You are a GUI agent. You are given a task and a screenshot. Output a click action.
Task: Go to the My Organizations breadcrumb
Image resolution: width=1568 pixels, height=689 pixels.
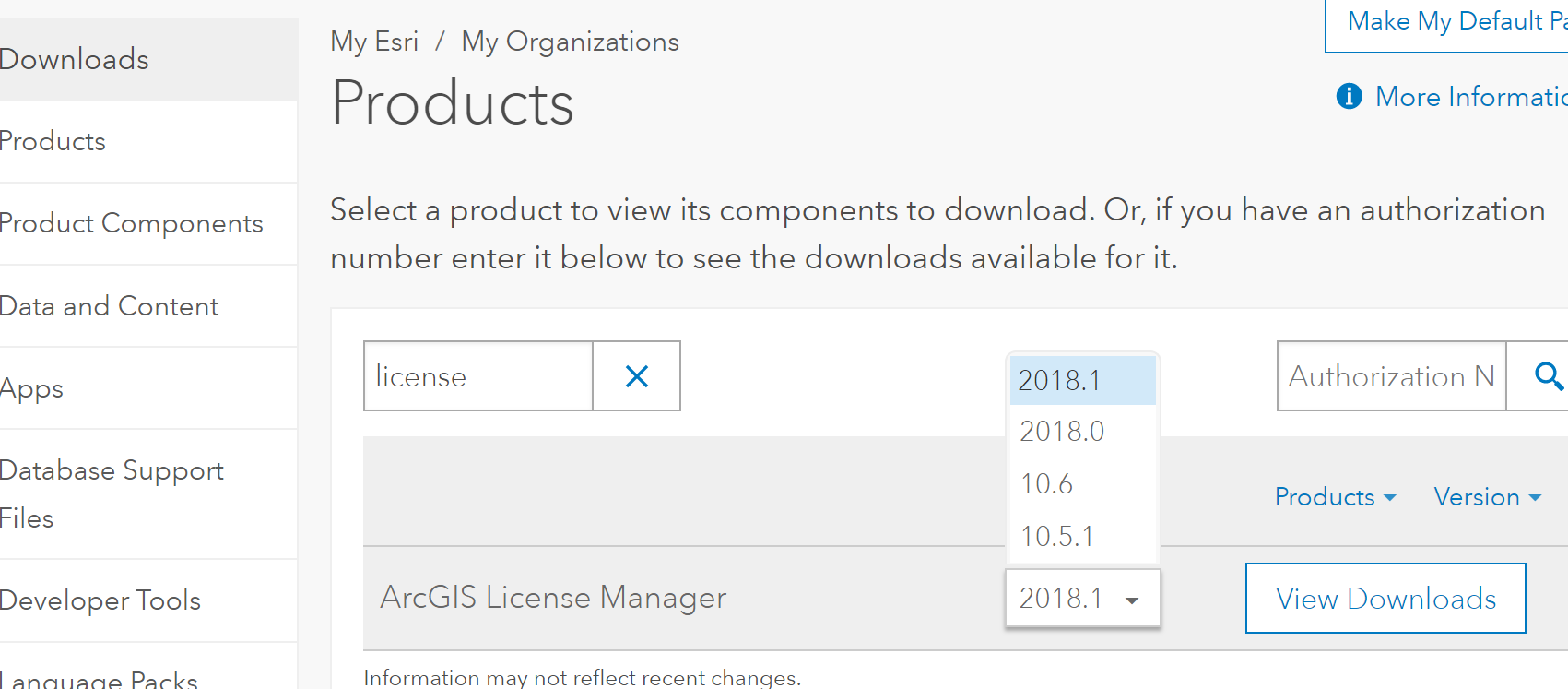(x=570, y=42)
